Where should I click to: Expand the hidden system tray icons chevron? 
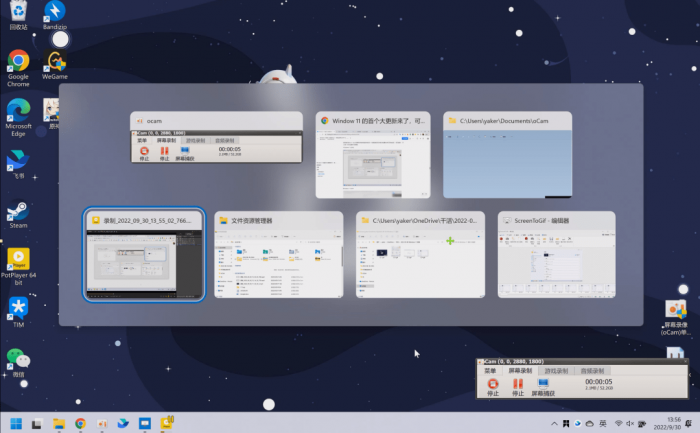(x=554, y=424)
